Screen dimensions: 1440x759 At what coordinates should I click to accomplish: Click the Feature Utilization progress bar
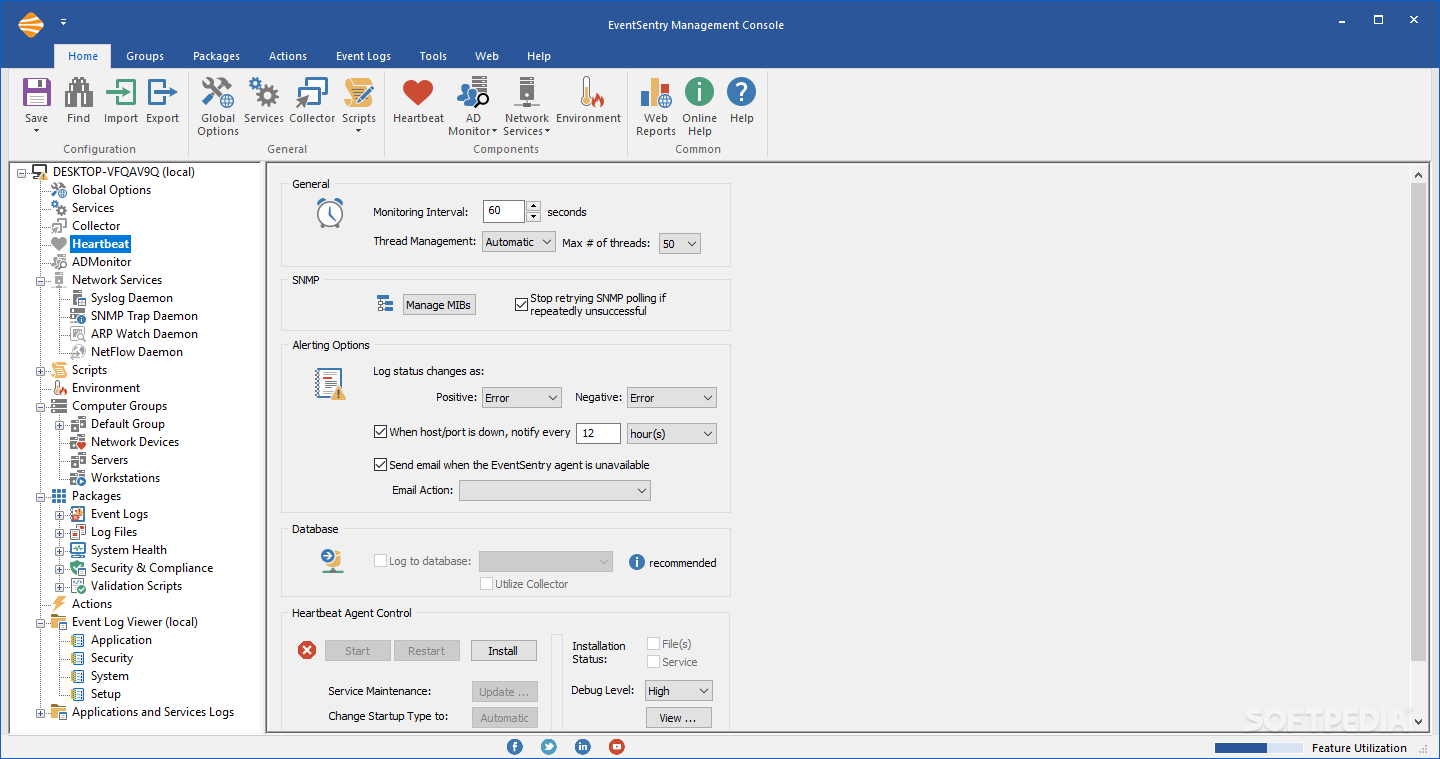click(1258, 748)
